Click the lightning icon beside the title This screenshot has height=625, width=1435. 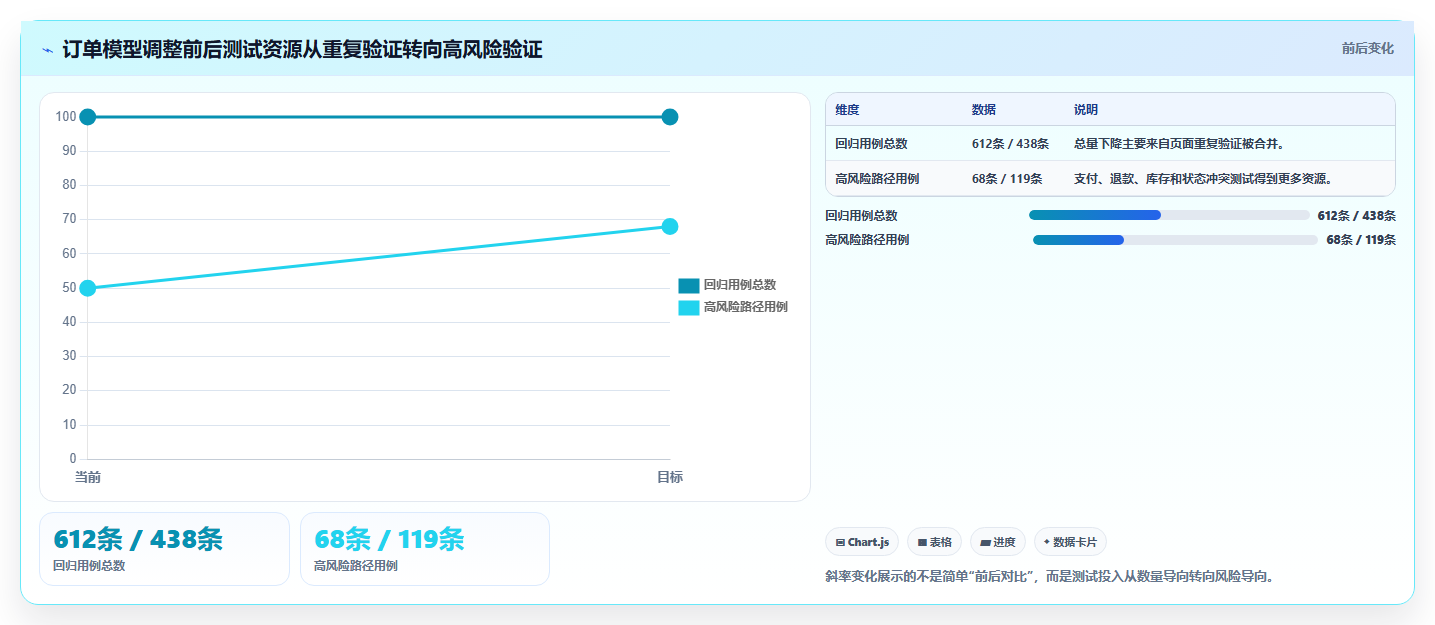coord(48,50)
